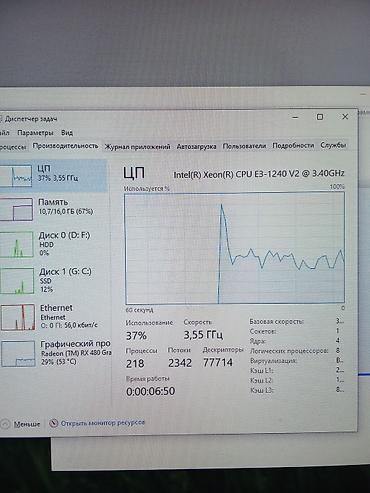The height and width of the screenshot is (493, 370).
Task: Click the Меньше button label
Action: 27,424
